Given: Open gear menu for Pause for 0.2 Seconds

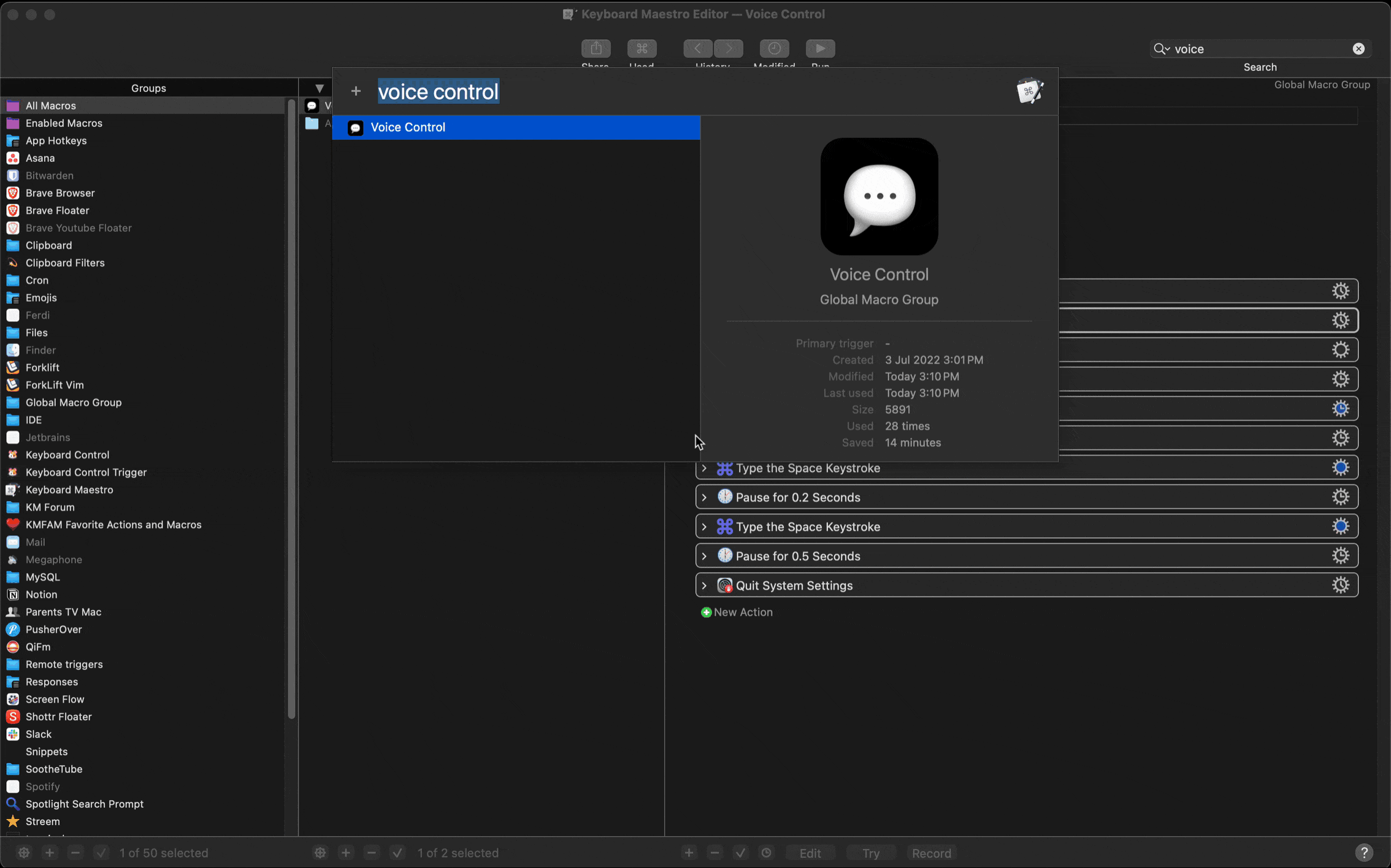Looking at the screenshot, I should pos(1341,497).
